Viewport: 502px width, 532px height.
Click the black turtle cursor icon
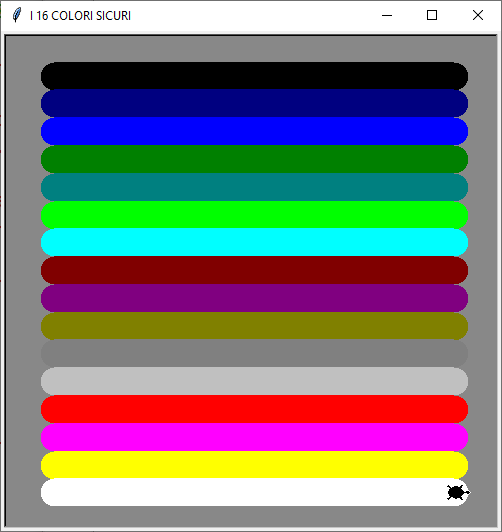coord(458,493)
